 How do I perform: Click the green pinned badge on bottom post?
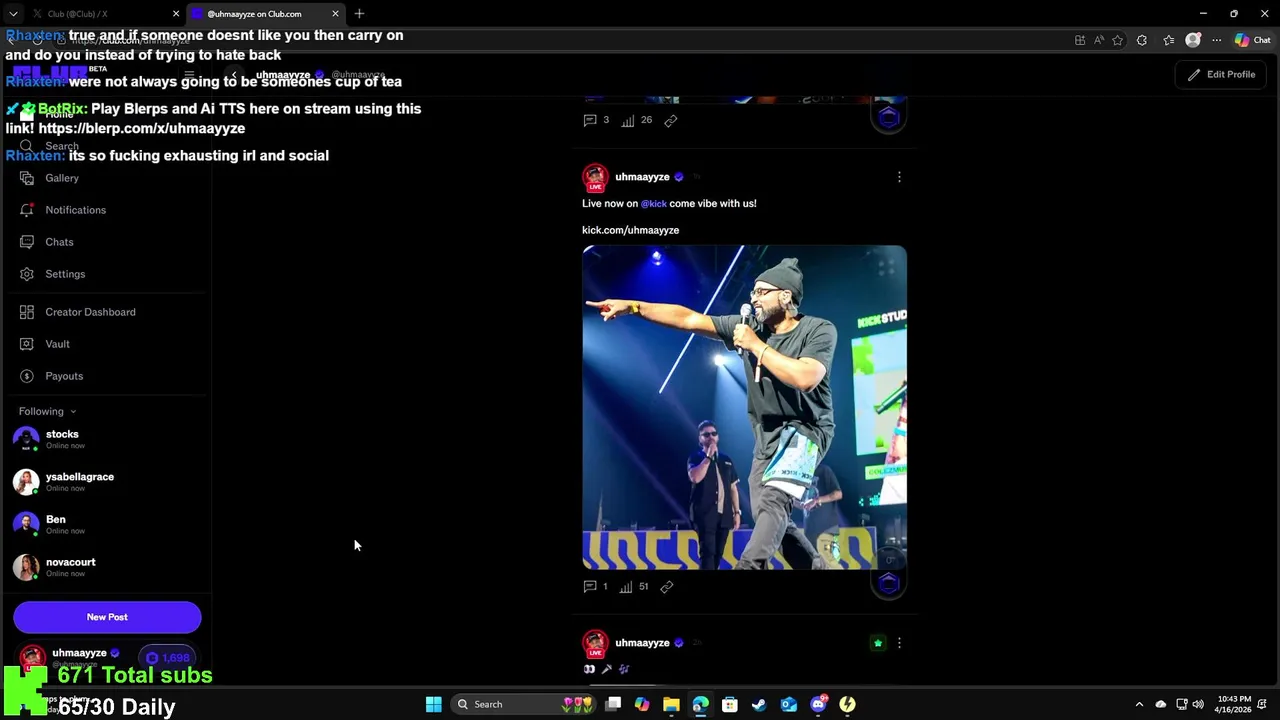[x=878, y=643]
